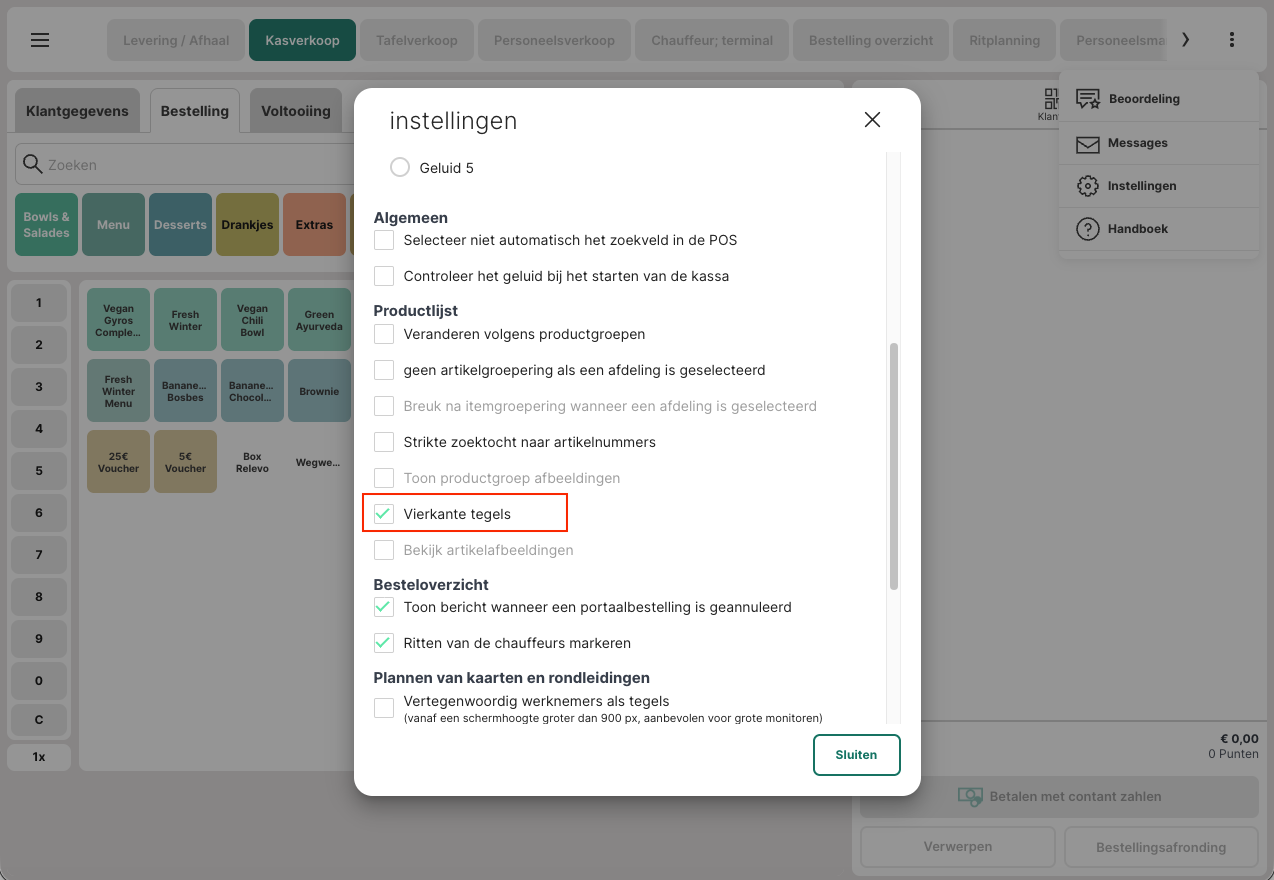Select the Bestelling tab
1274x880 pixels.
point(195,111)
